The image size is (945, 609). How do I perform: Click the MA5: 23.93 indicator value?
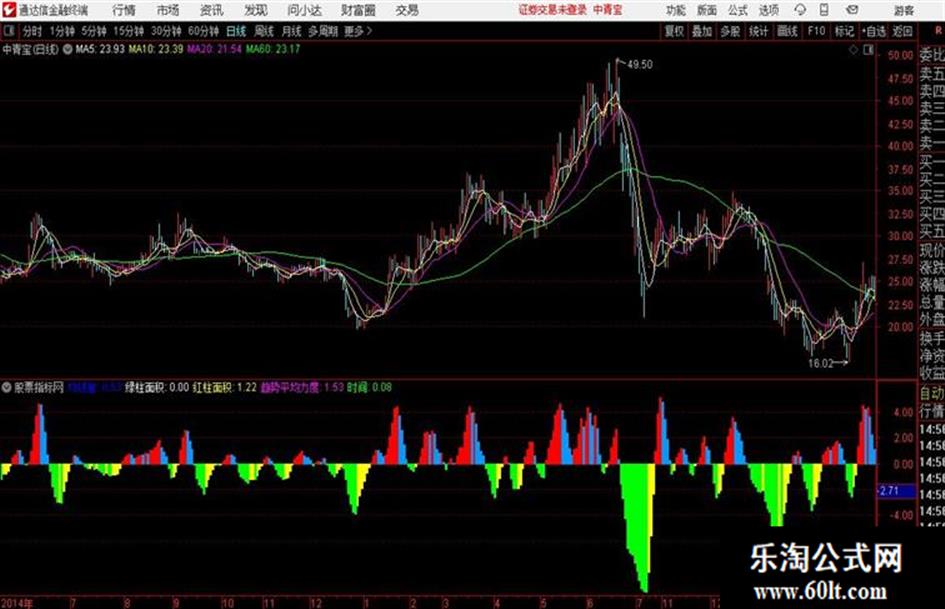coord(100,49)
